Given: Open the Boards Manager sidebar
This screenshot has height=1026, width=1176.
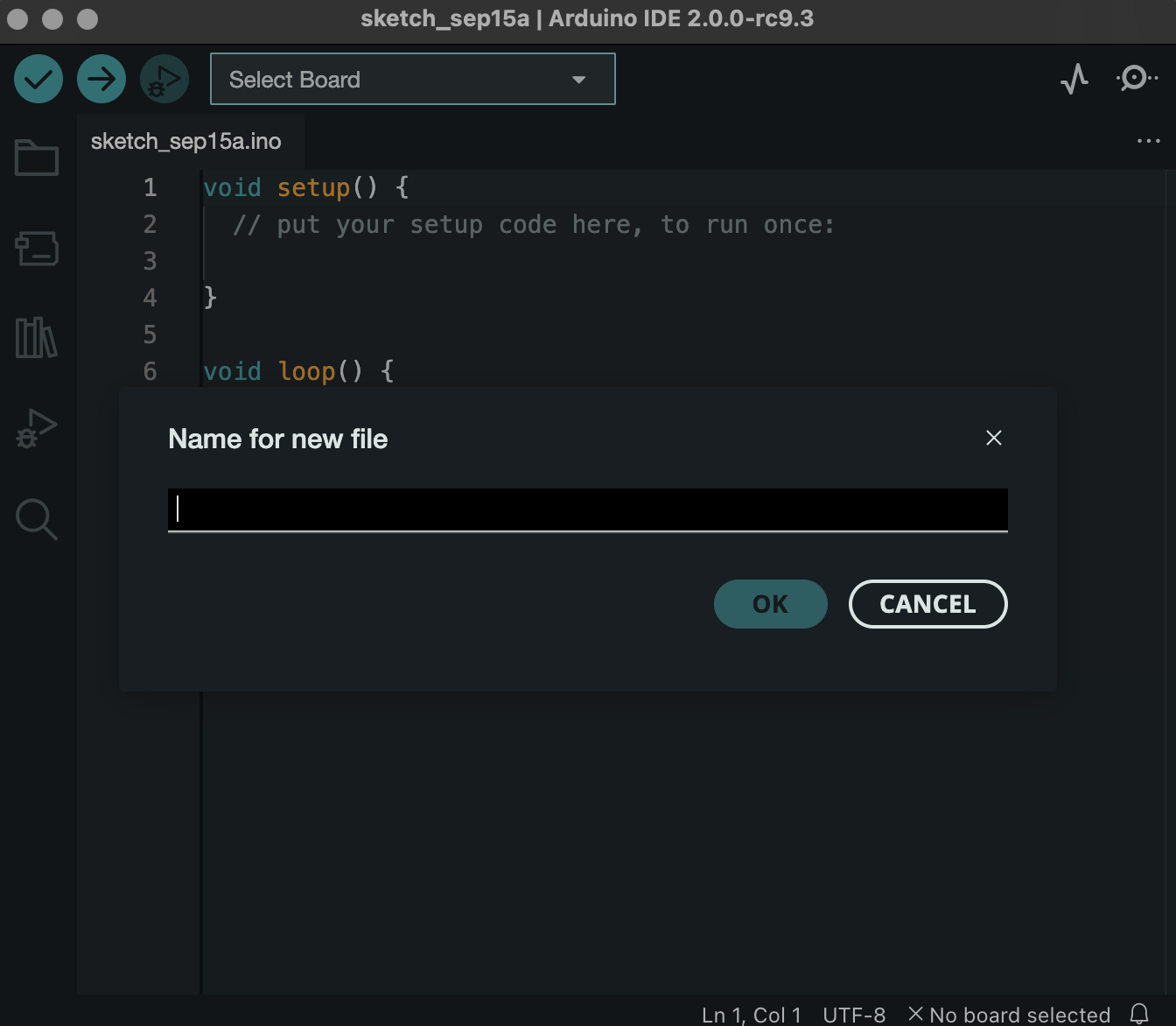Looking at the screenshot, I should click(x=37, y=249).
